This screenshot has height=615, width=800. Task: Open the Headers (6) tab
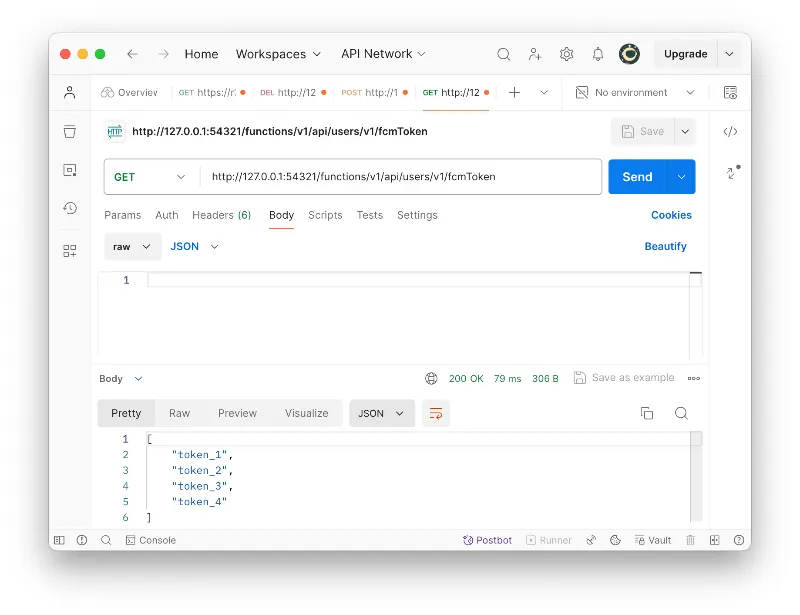(221, 215)
